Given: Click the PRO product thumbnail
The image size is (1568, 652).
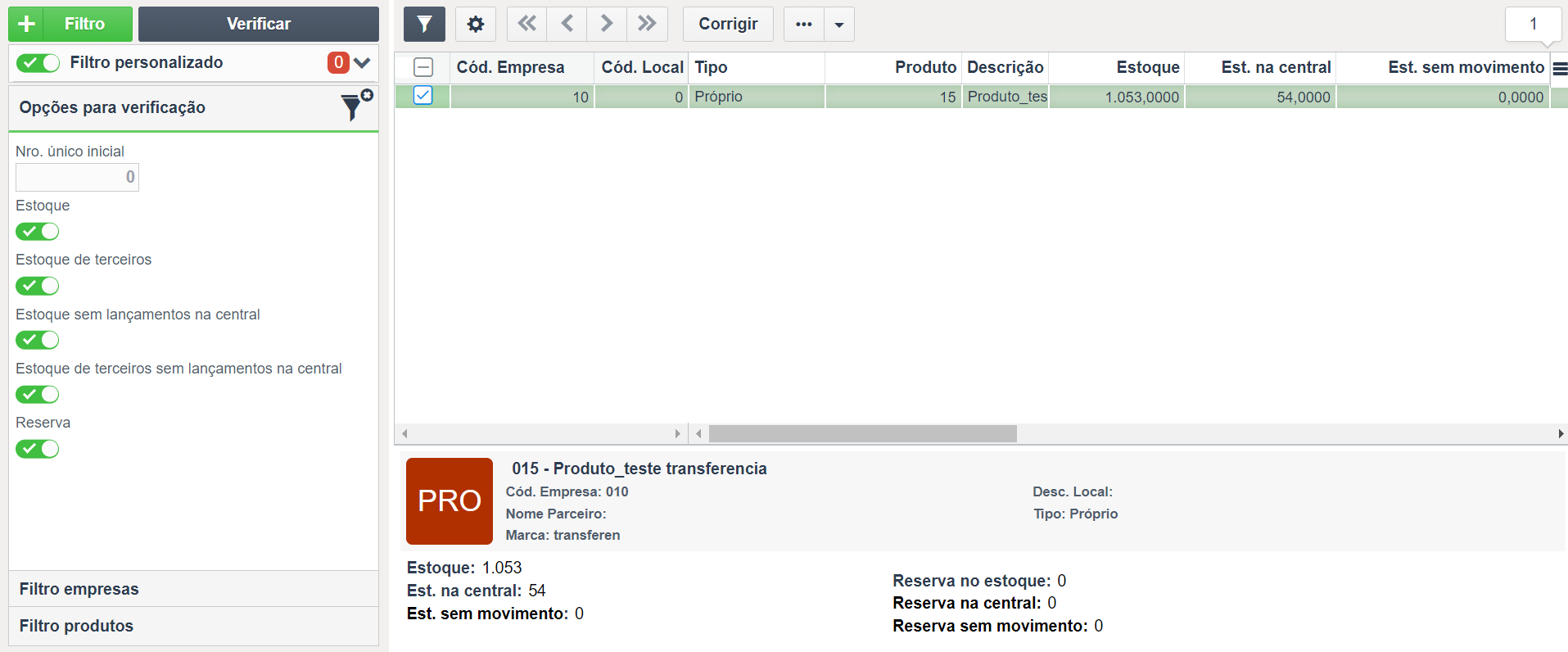Looking at the screenshot, I should 450,501.
